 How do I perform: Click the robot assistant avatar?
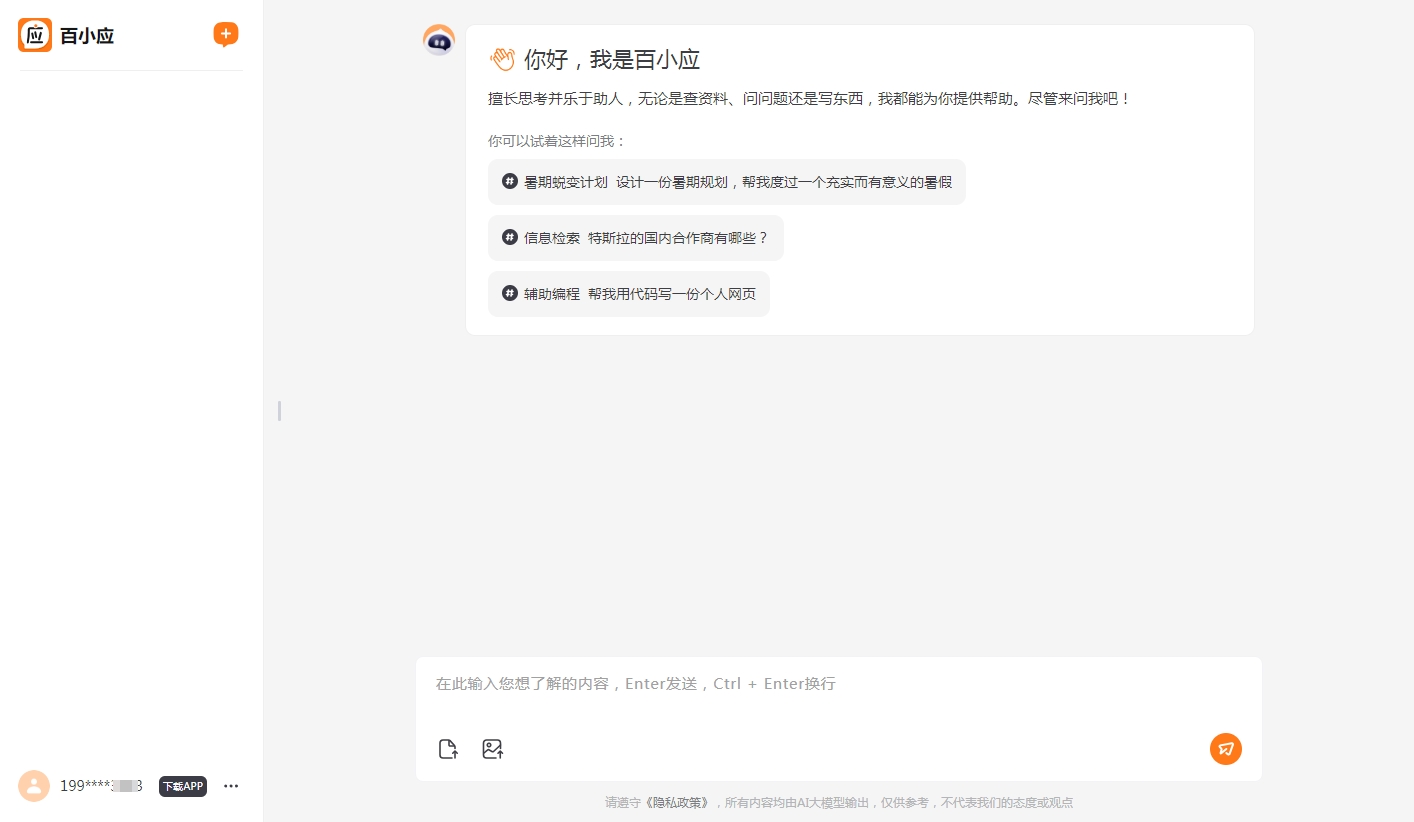(439, 41)
